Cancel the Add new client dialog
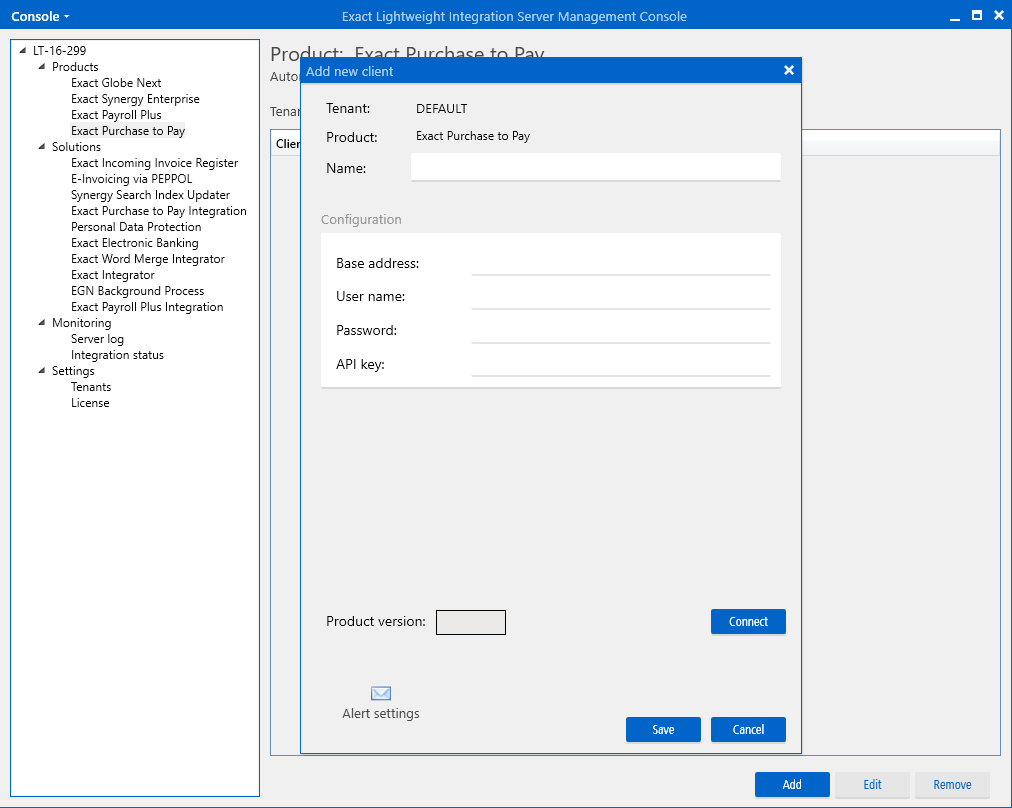 point(748,729)
